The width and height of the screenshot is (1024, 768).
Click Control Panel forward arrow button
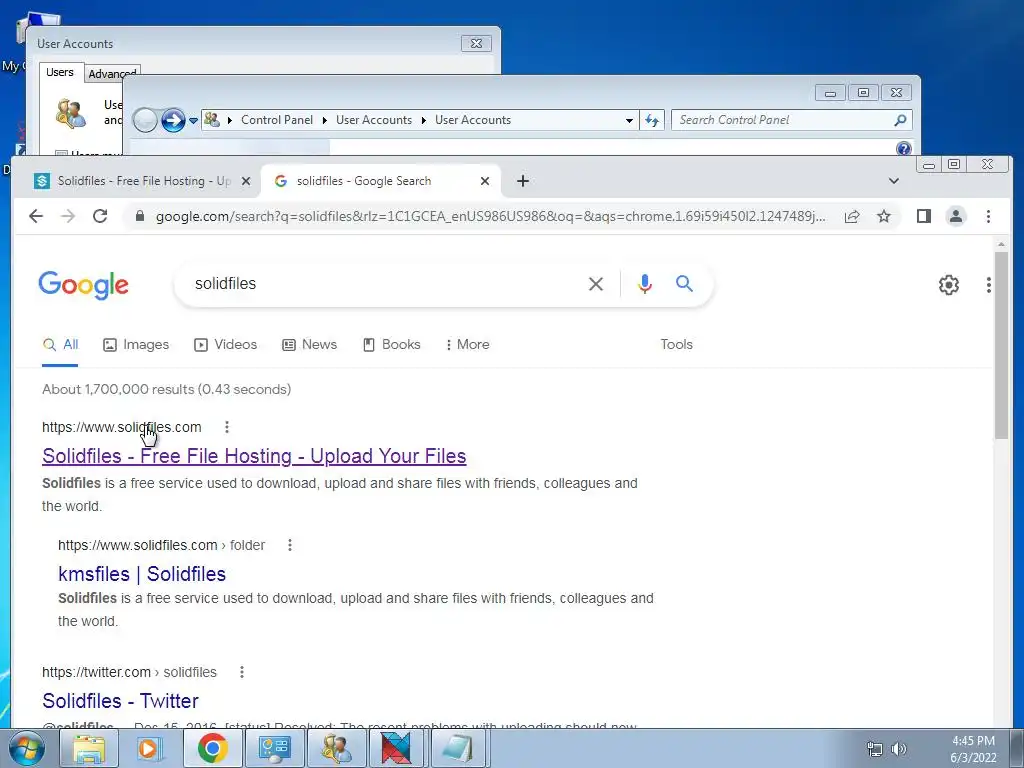pyautogui.click(x=172, y=120)
